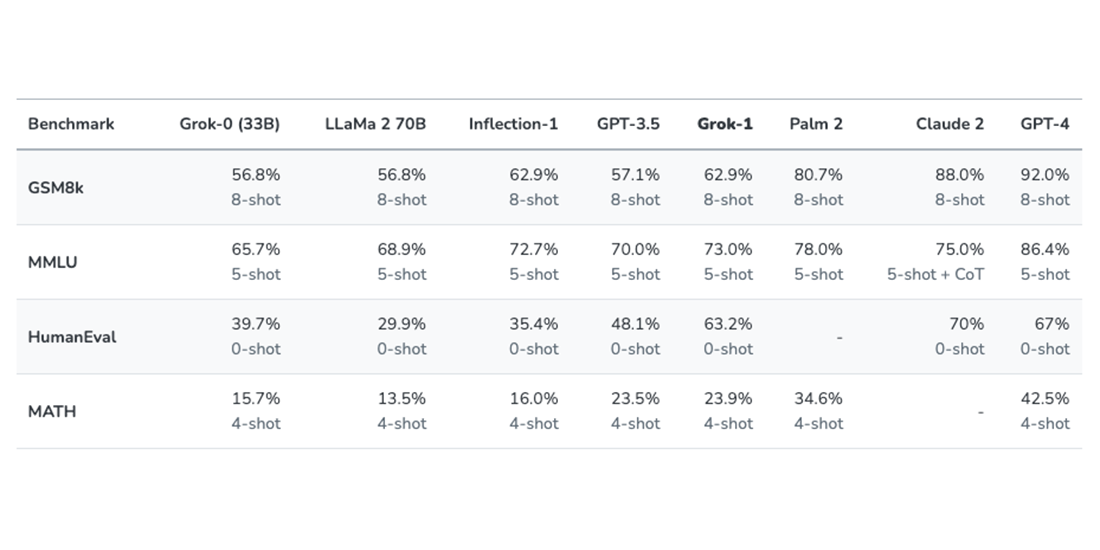1100x550 pixels.
Task: Click the LLaMa 2 70B header
Action: [x=375, y=124]
